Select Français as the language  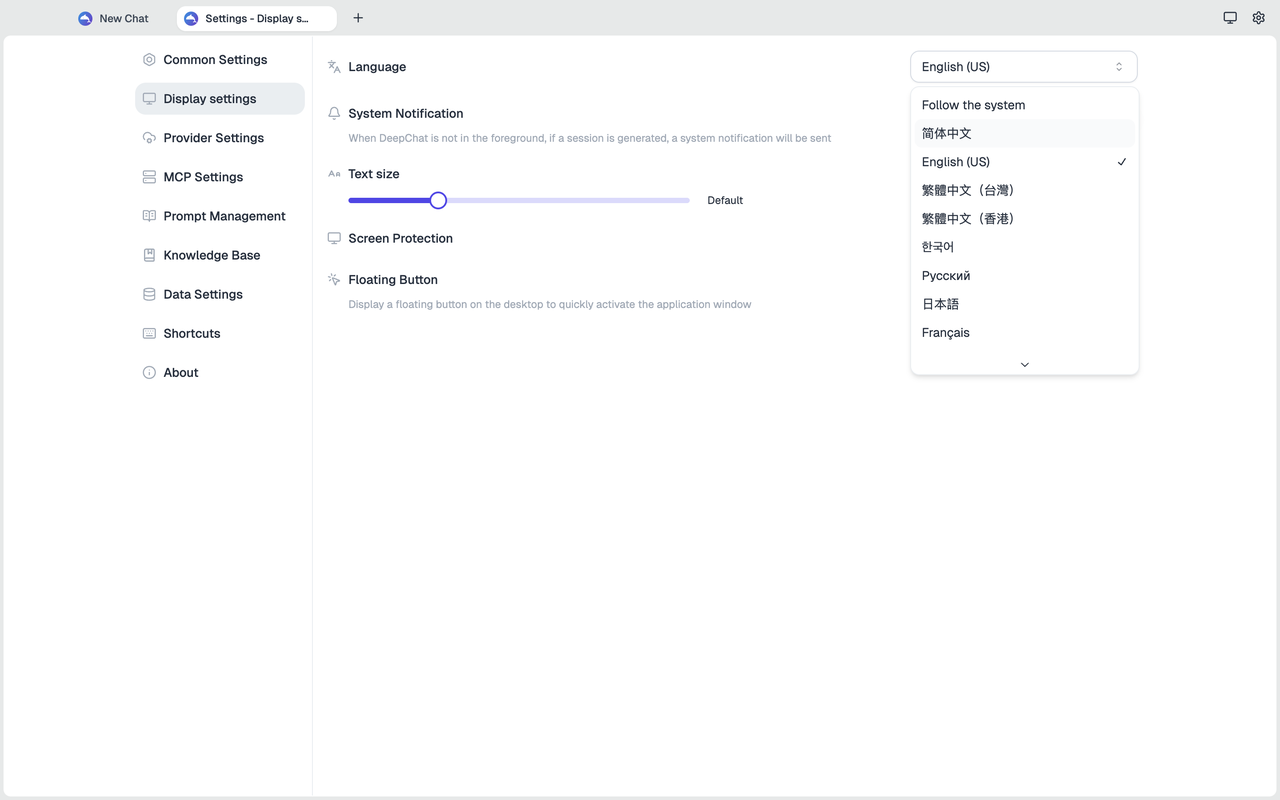click(x=945, y=332)
